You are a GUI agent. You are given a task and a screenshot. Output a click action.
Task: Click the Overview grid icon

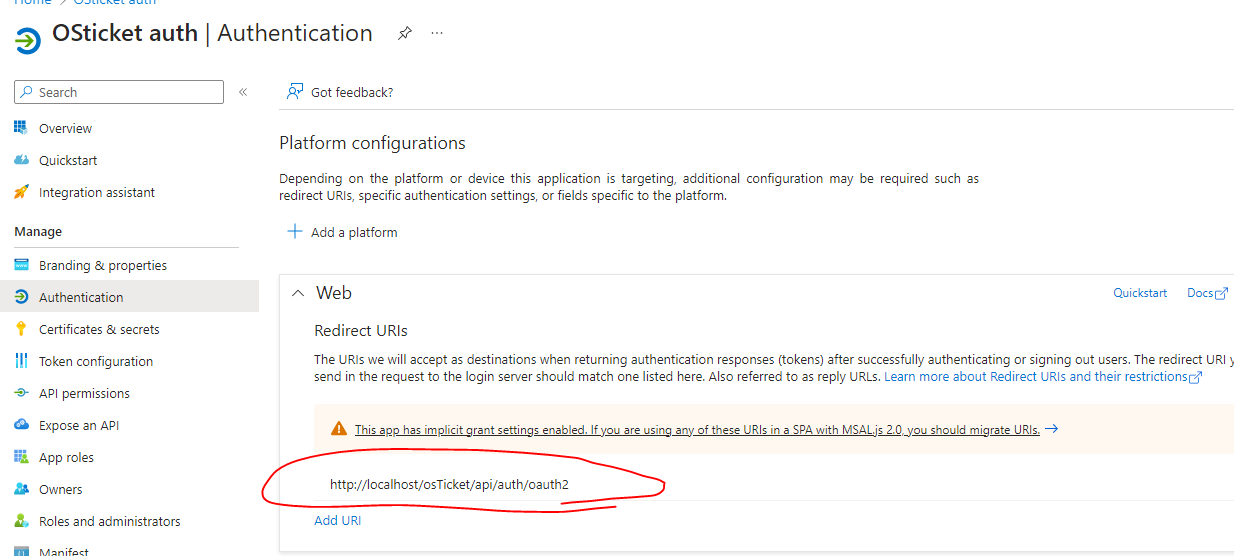pos(21,128)
